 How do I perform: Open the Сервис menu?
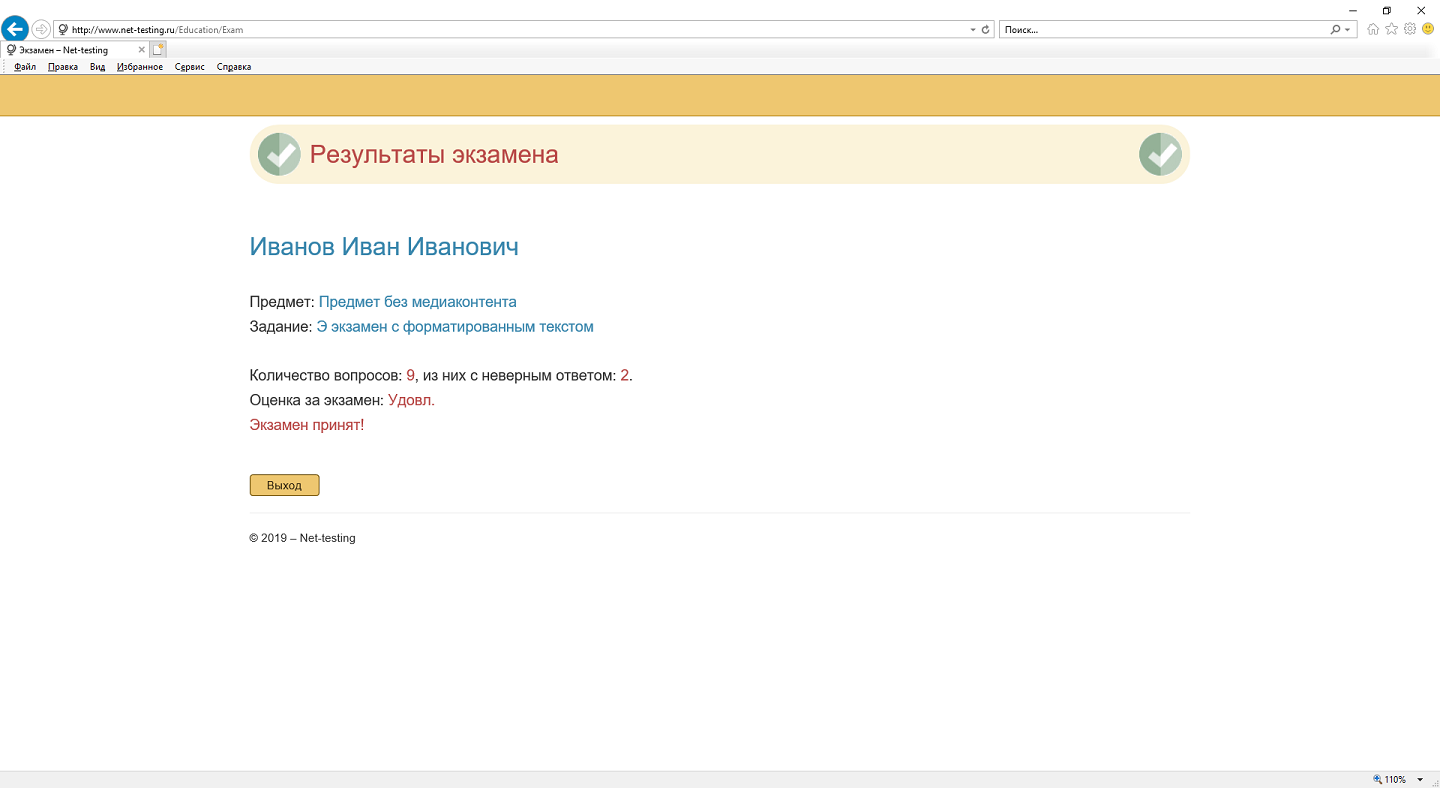pyautogui.click(x=190, y=67)
